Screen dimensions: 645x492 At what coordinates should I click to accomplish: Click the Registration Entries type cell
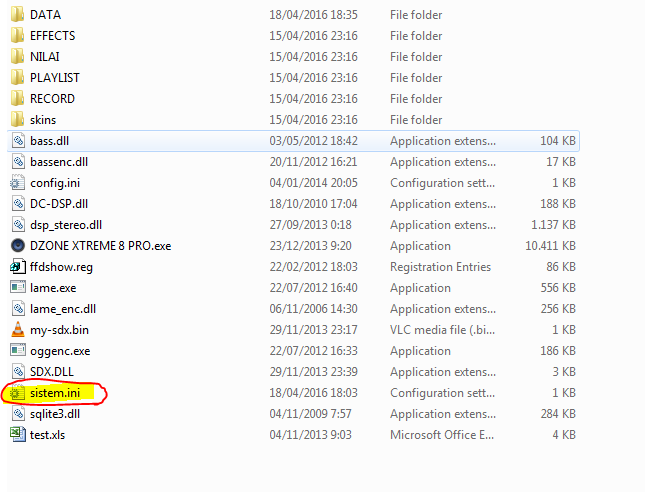click(441, 267)
